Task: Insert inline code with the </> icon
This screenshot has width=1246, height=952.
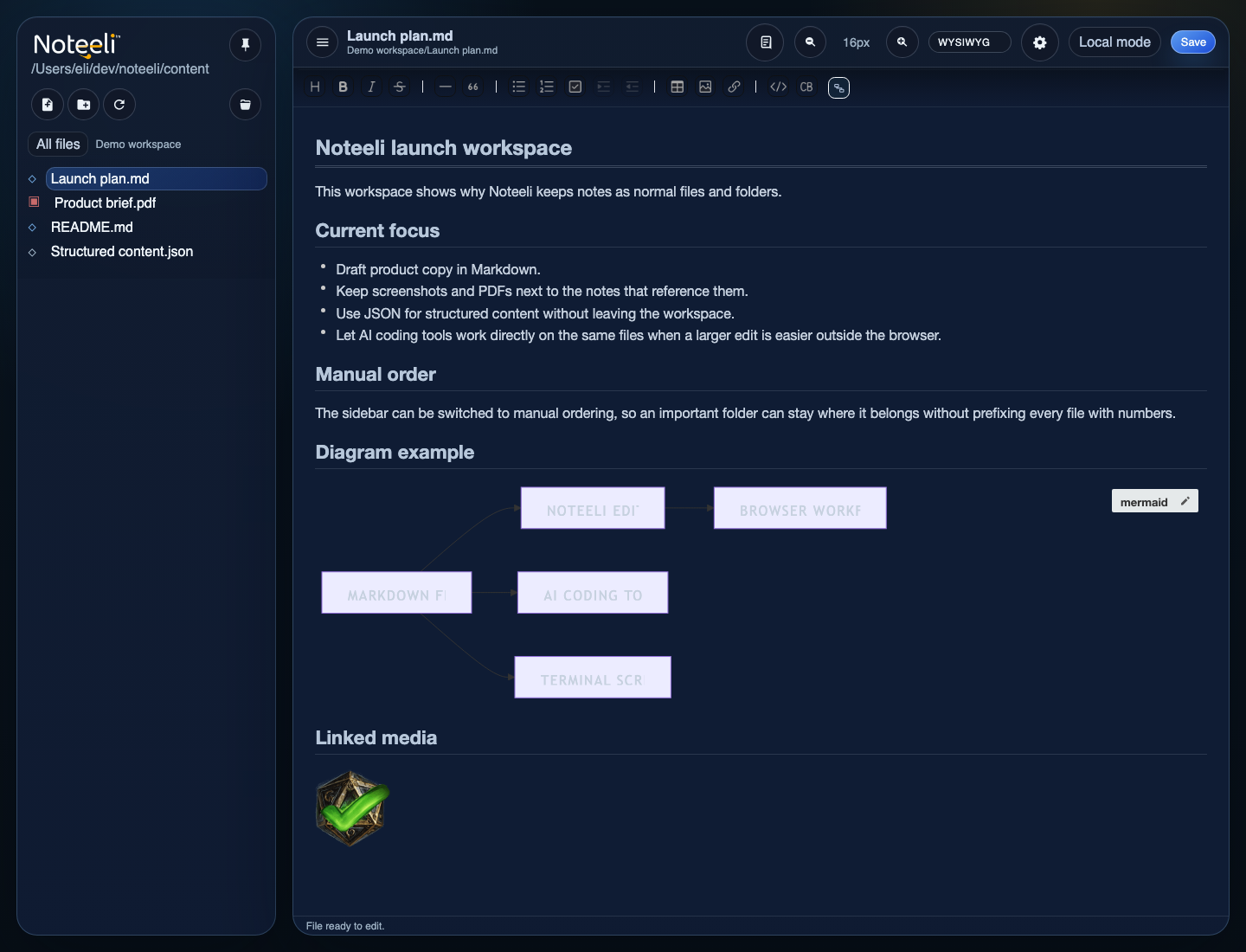Action: click(778, 87)
